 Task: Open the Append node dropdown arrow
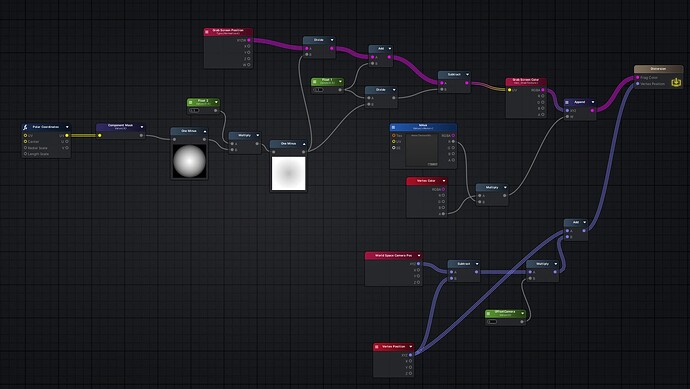coord(593,102)
